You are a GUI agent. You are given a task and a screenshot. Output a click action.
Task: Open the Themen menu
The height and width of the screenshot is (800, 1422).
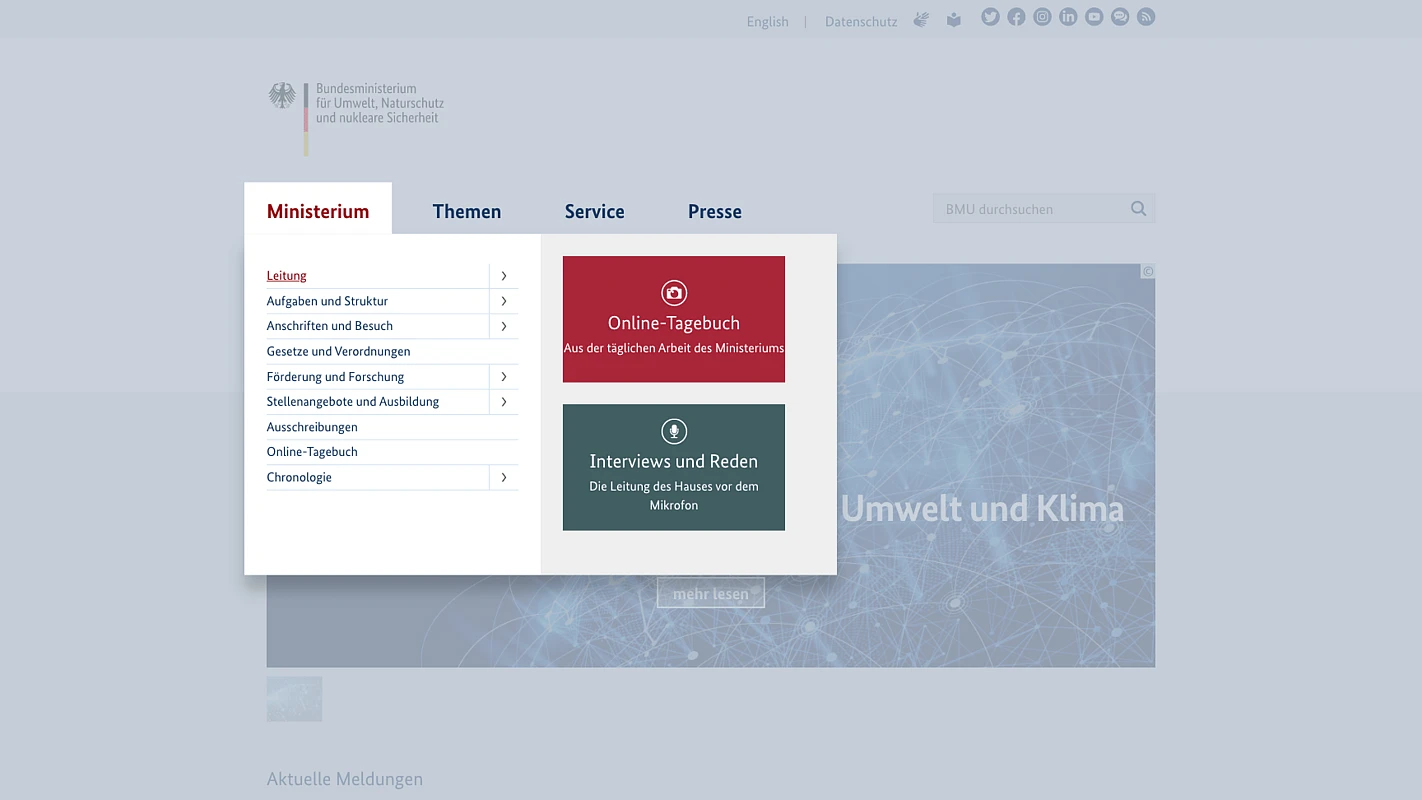coord(467,211)
